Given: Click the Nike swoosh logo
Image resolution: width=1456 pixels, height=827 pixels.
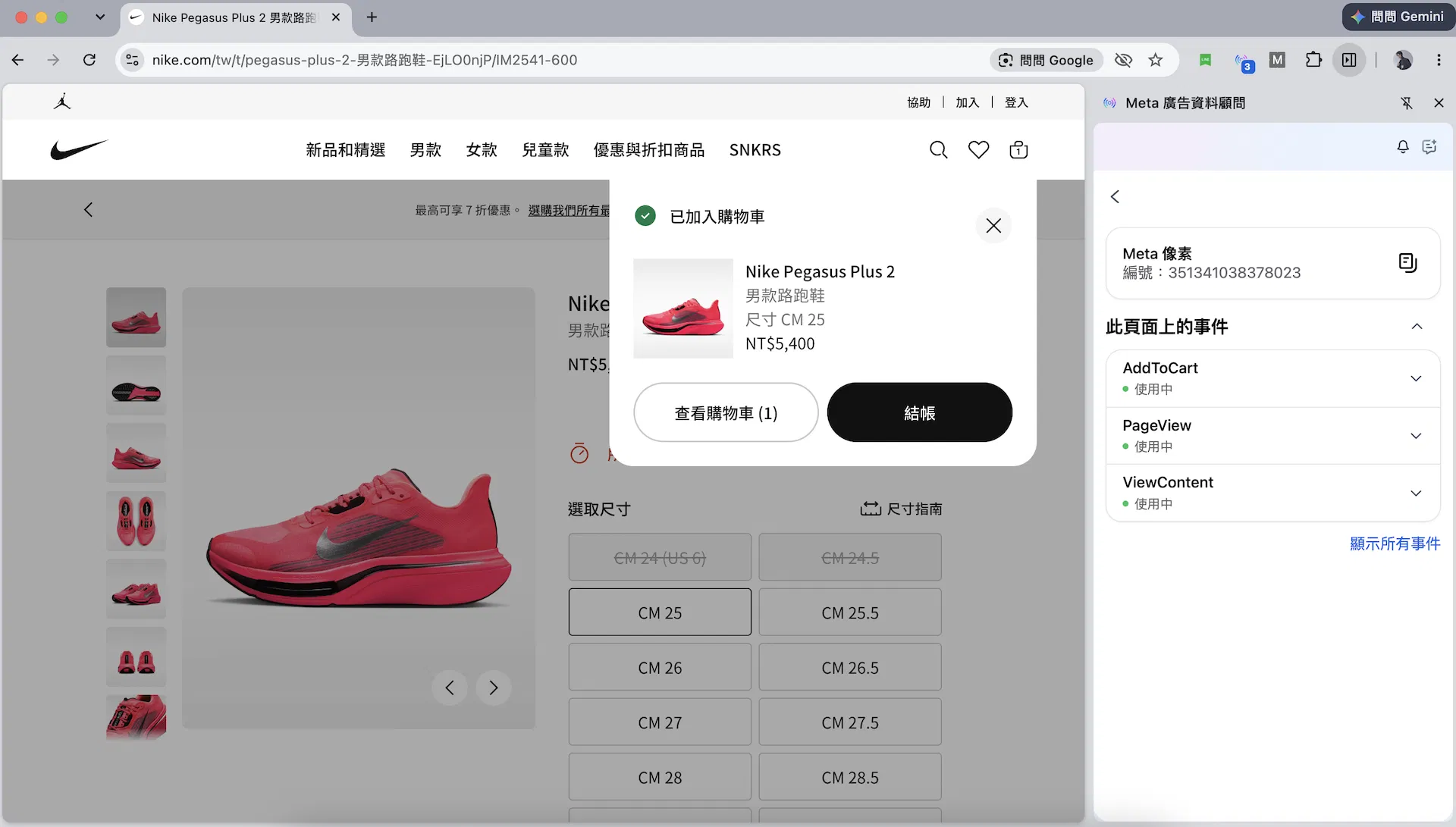Looking at the screenshot, I should coord(79,149).
